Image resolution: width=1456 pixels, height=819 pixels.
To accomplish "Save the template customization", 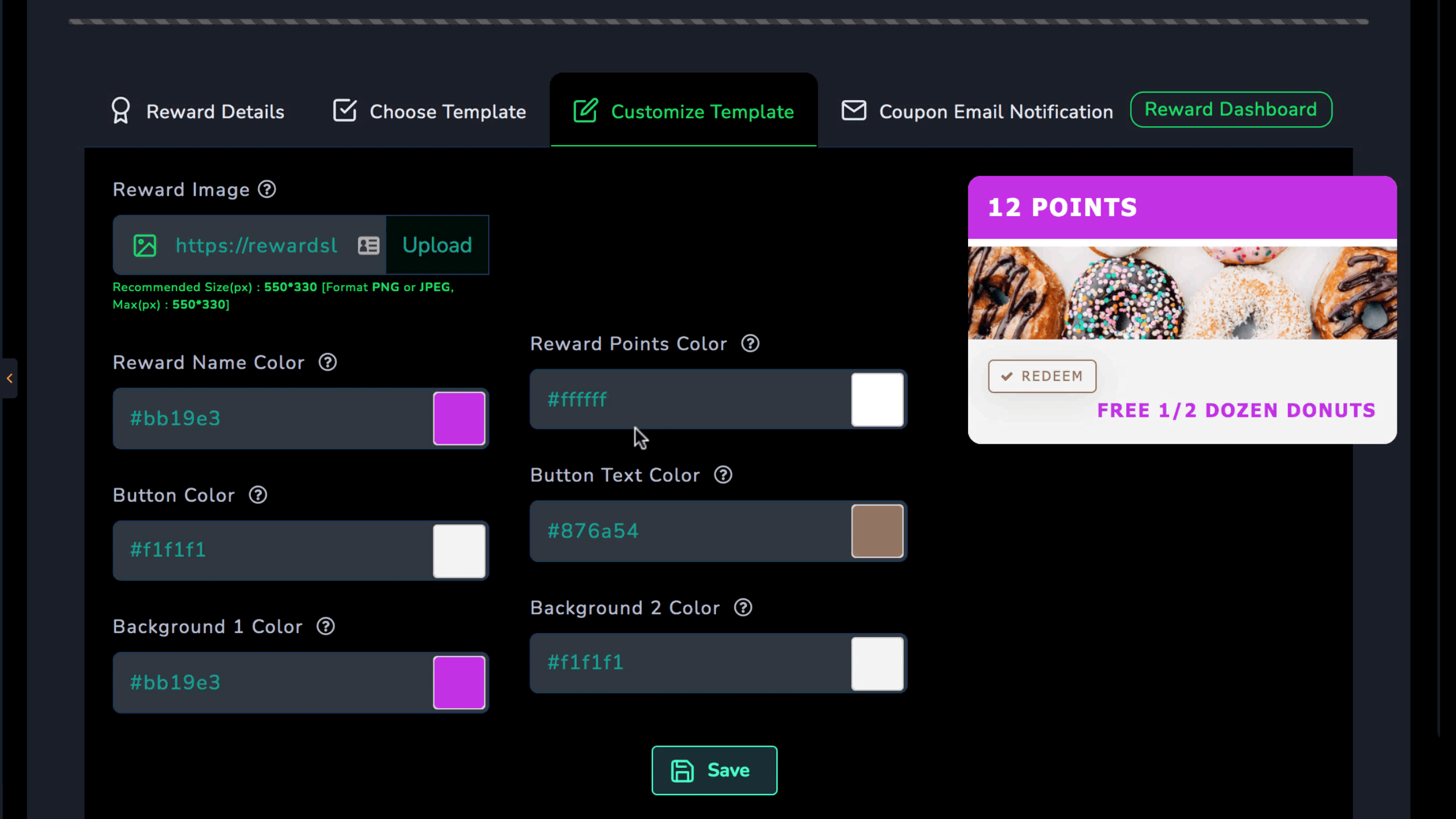I will coord(714,770).
